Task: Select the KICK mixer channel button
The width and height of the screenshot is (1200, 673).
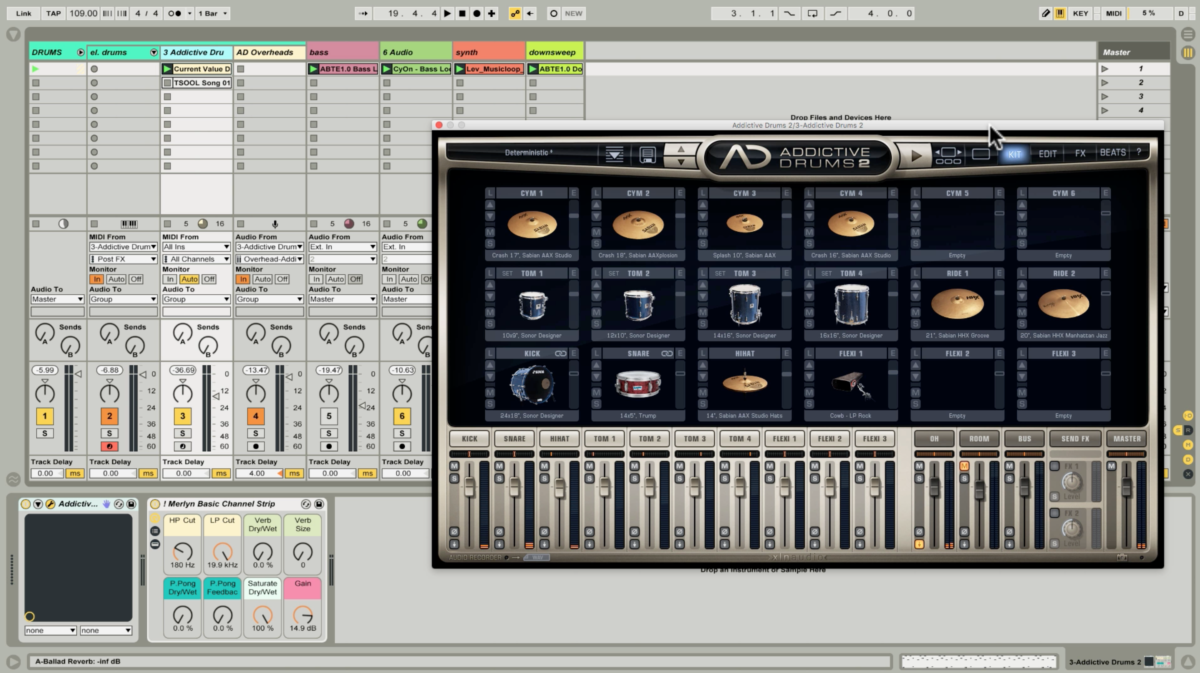Action: pyautogui.click(x=469, y=438)
